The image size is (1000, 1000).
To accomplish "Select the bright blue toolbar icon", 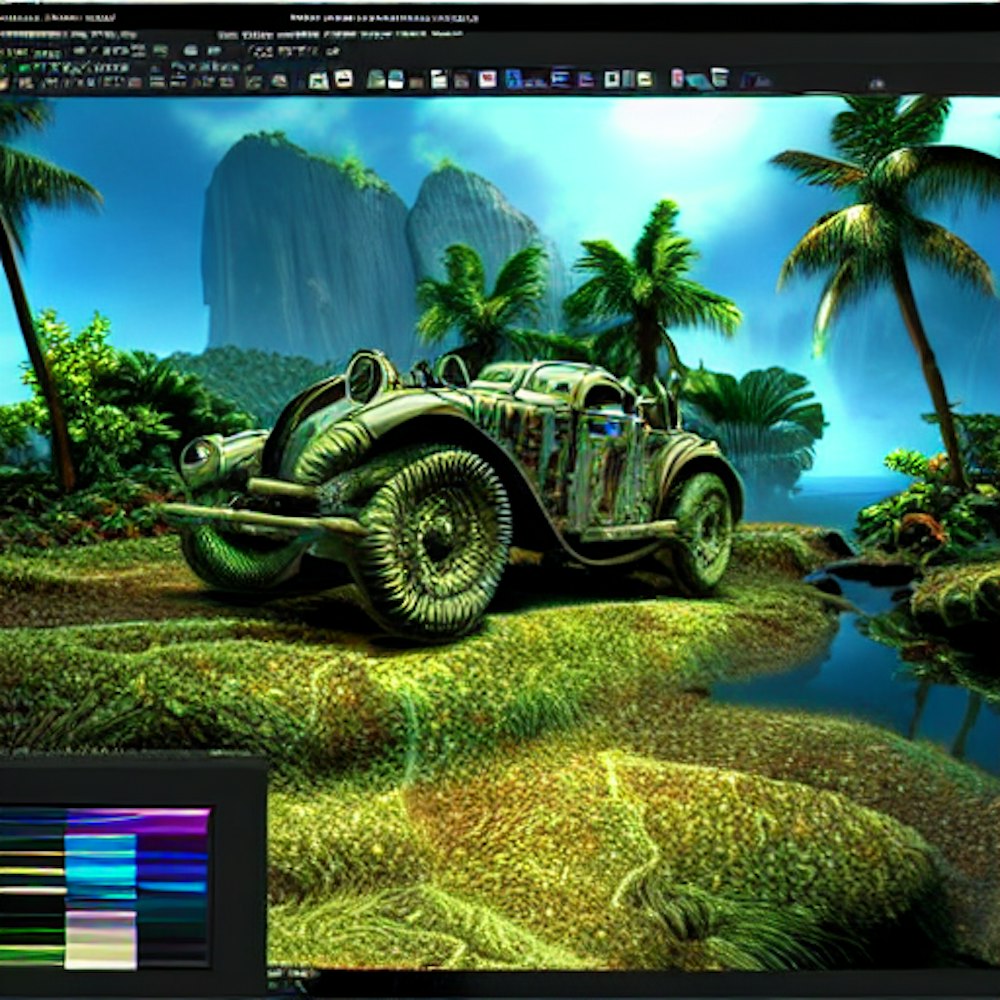I will coord(513,78).
